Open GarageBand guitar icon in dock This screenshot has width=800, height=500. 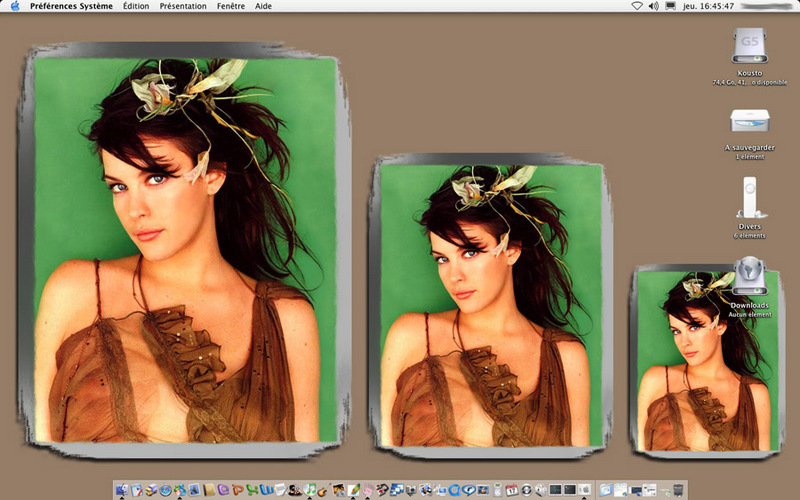pos(324,490)
